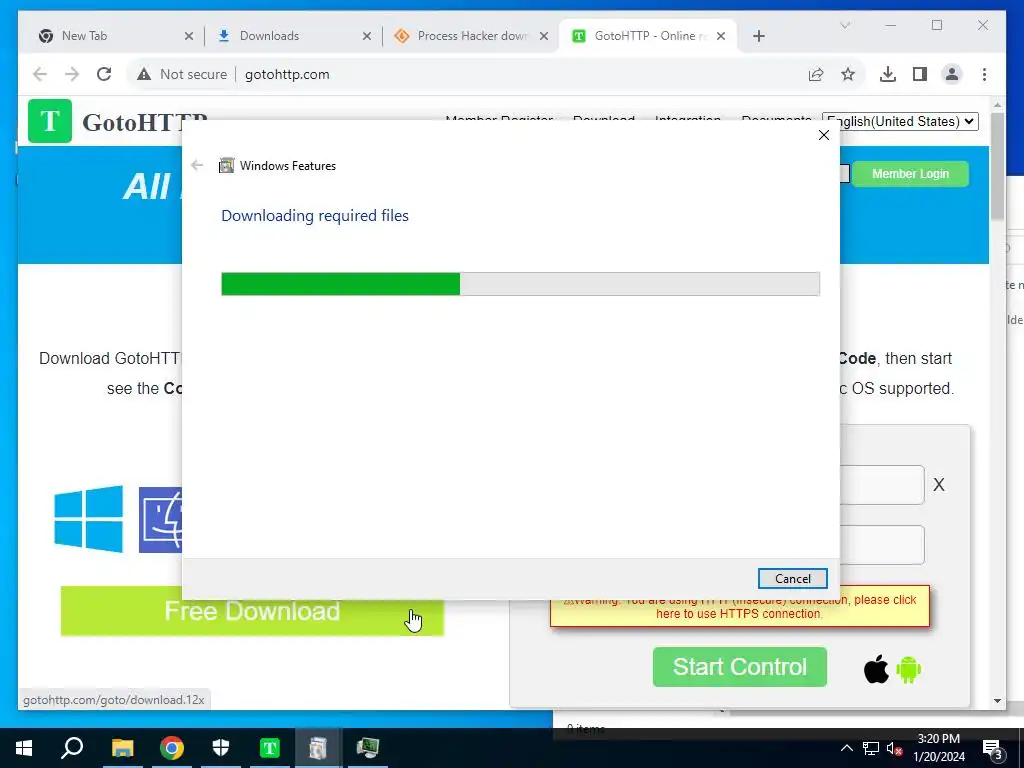Open File Explorer from taskbar
1024x768 pixels.
(x=122, y=748)
